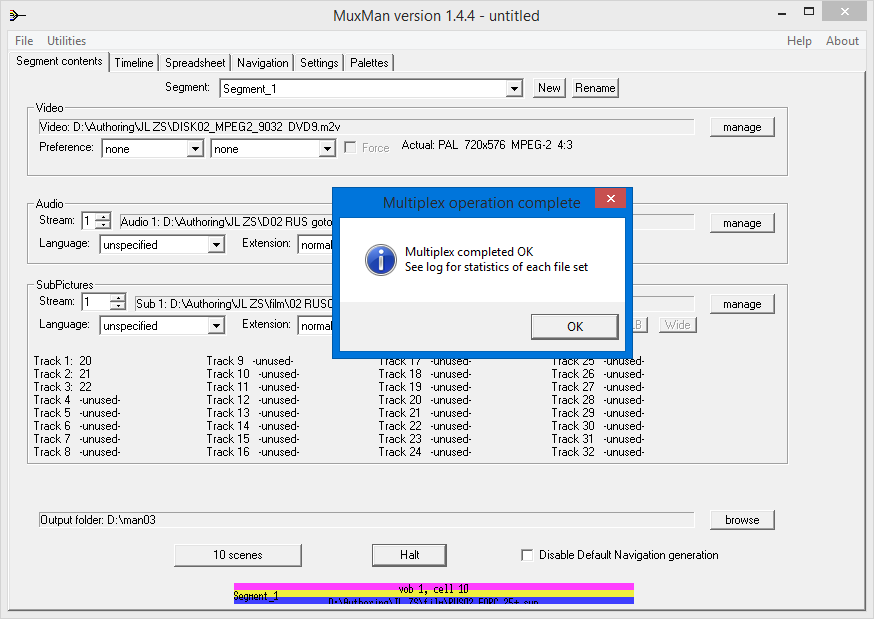Open the second video Preference dropdown
Screen dimensions: 874x619
327,149
